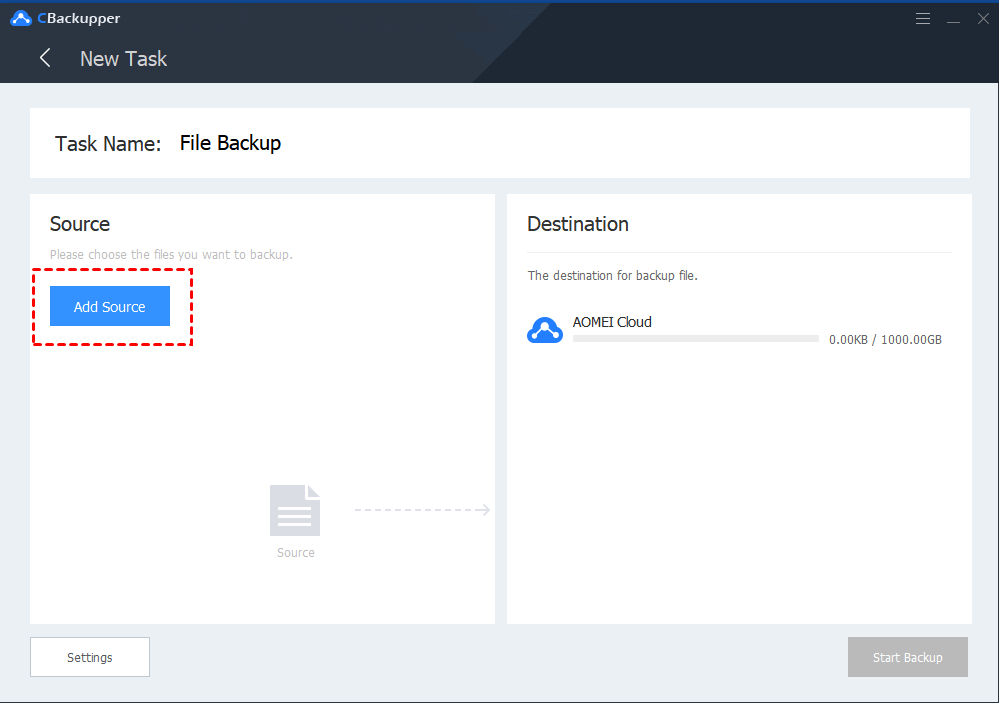Click the back arrow beside New Task
The height and width of the screenshot is (703, 999).
(45, 58)
